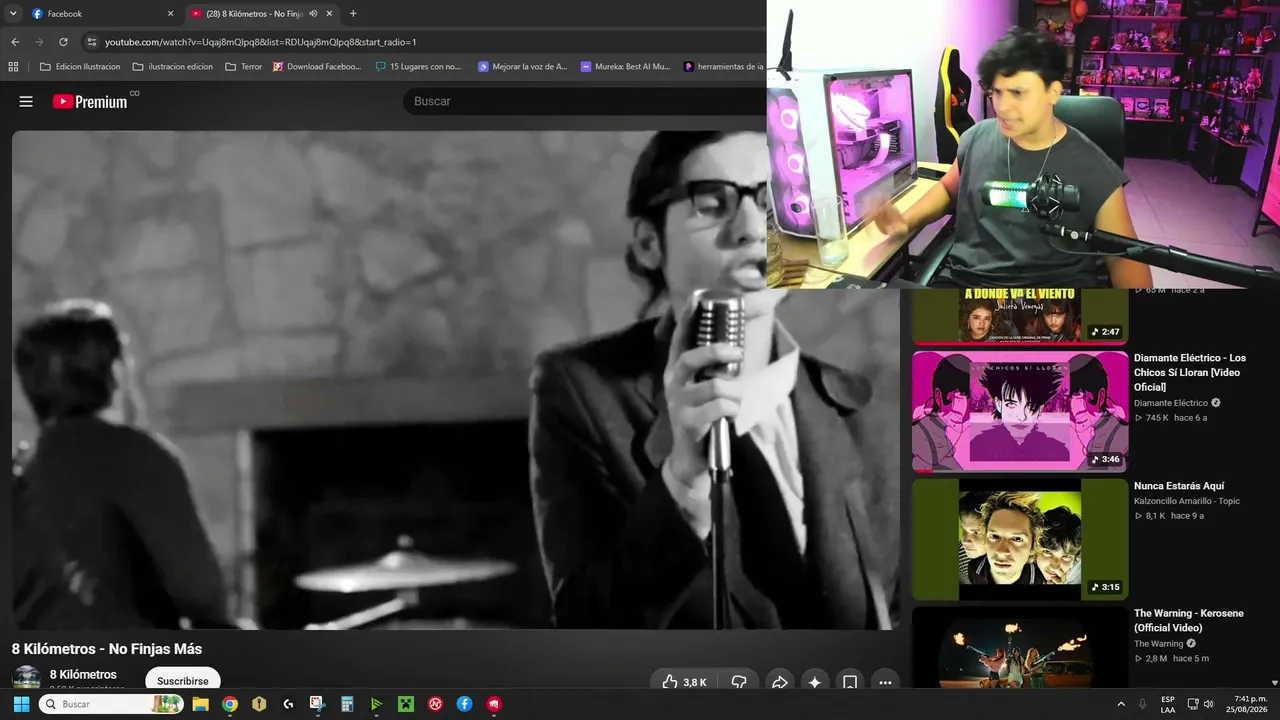Open Chrome apps grid shortcut
The width and height of the screenshot is (1280, 720).
tap(13, 67)
